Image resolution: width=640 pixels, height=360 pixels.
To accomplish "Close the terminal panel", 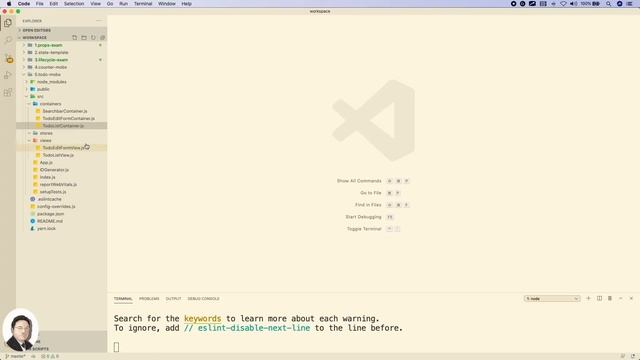I will click(631, 298).
